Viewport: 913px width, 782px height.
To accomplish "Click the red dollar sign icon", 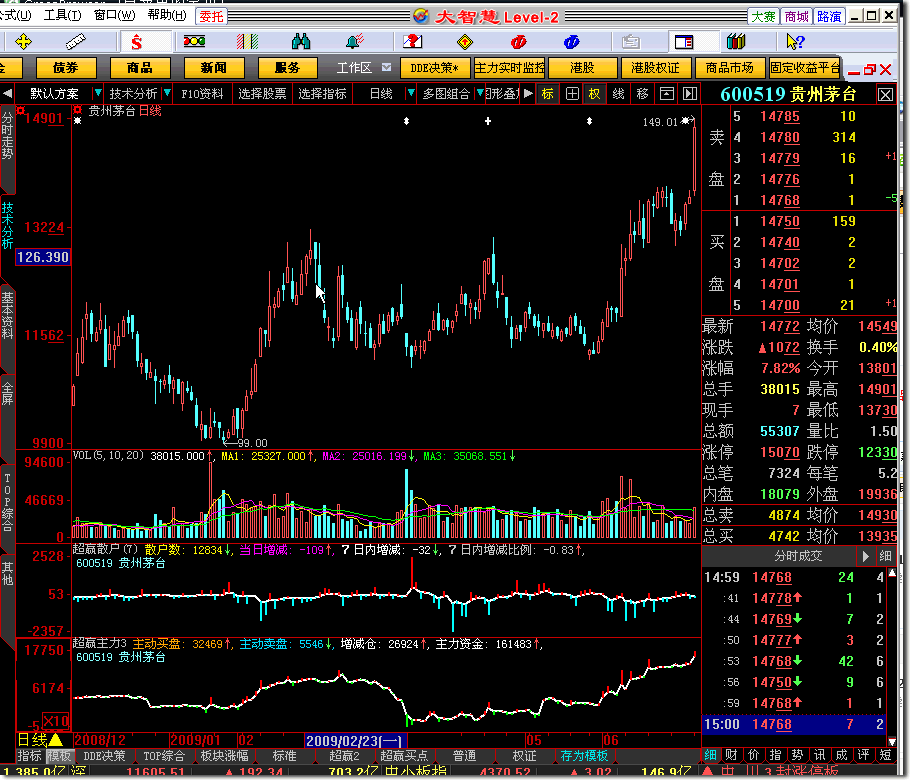I will (x=136, y=42).
